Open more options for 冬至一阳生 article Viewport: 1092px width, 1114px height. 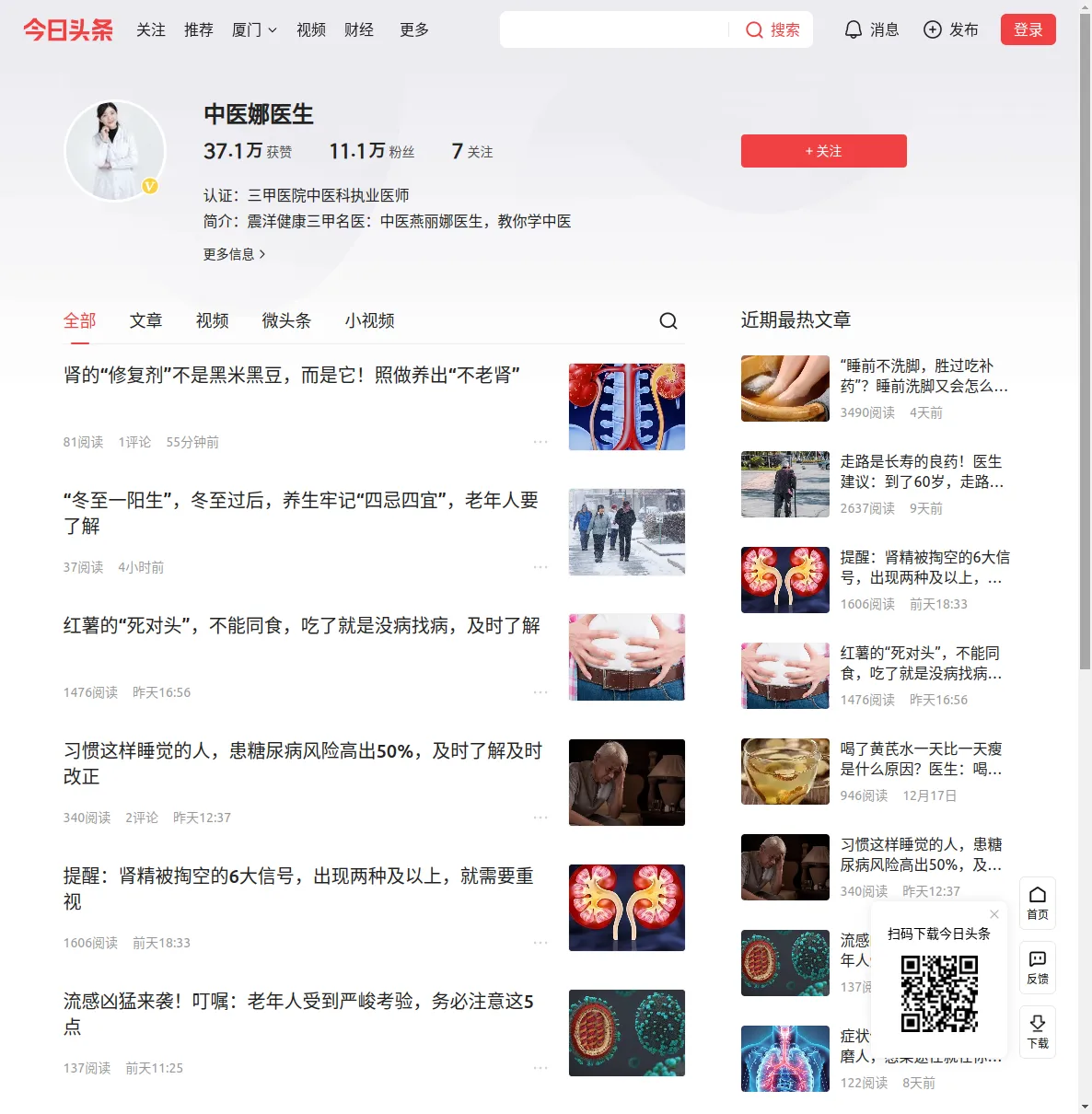pyautogui.click(x=540, y=567)
